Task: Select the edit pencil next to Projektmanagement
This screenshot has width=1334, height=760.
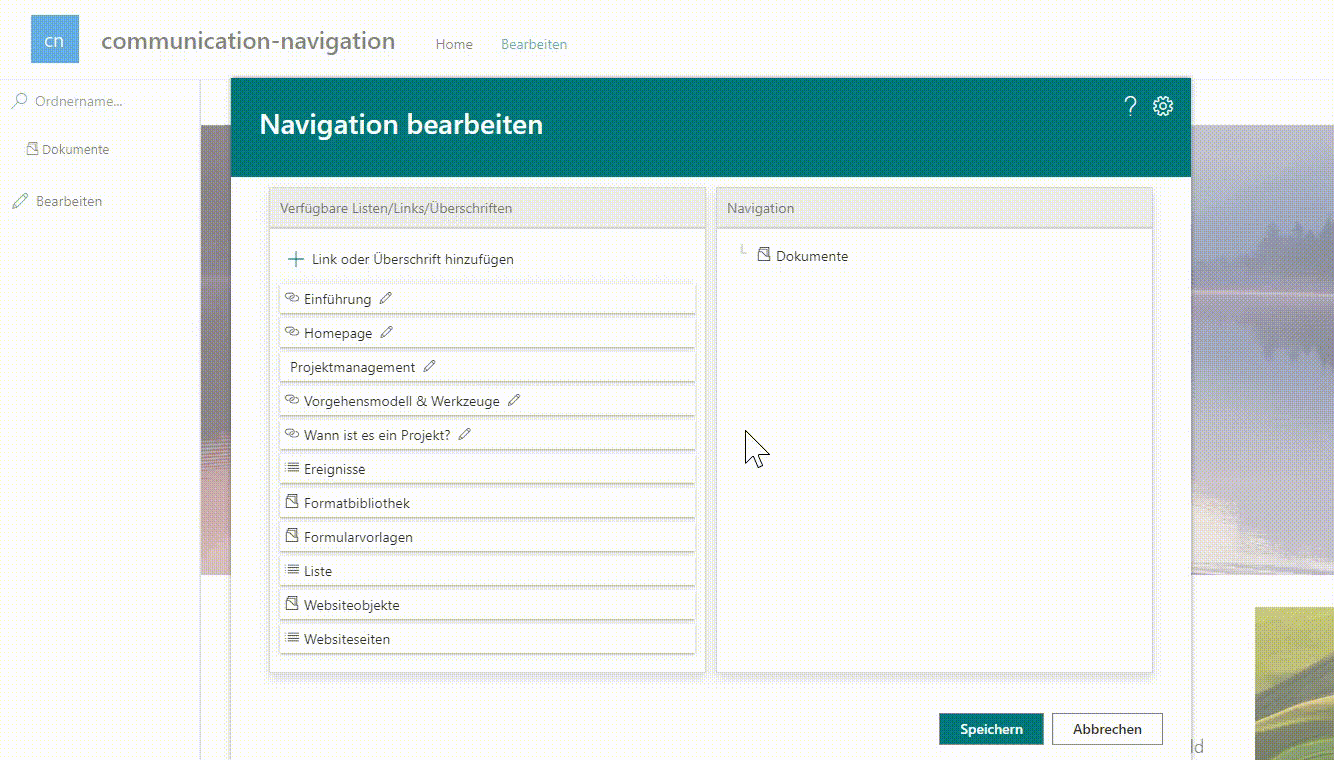Action: coord(429,366)
